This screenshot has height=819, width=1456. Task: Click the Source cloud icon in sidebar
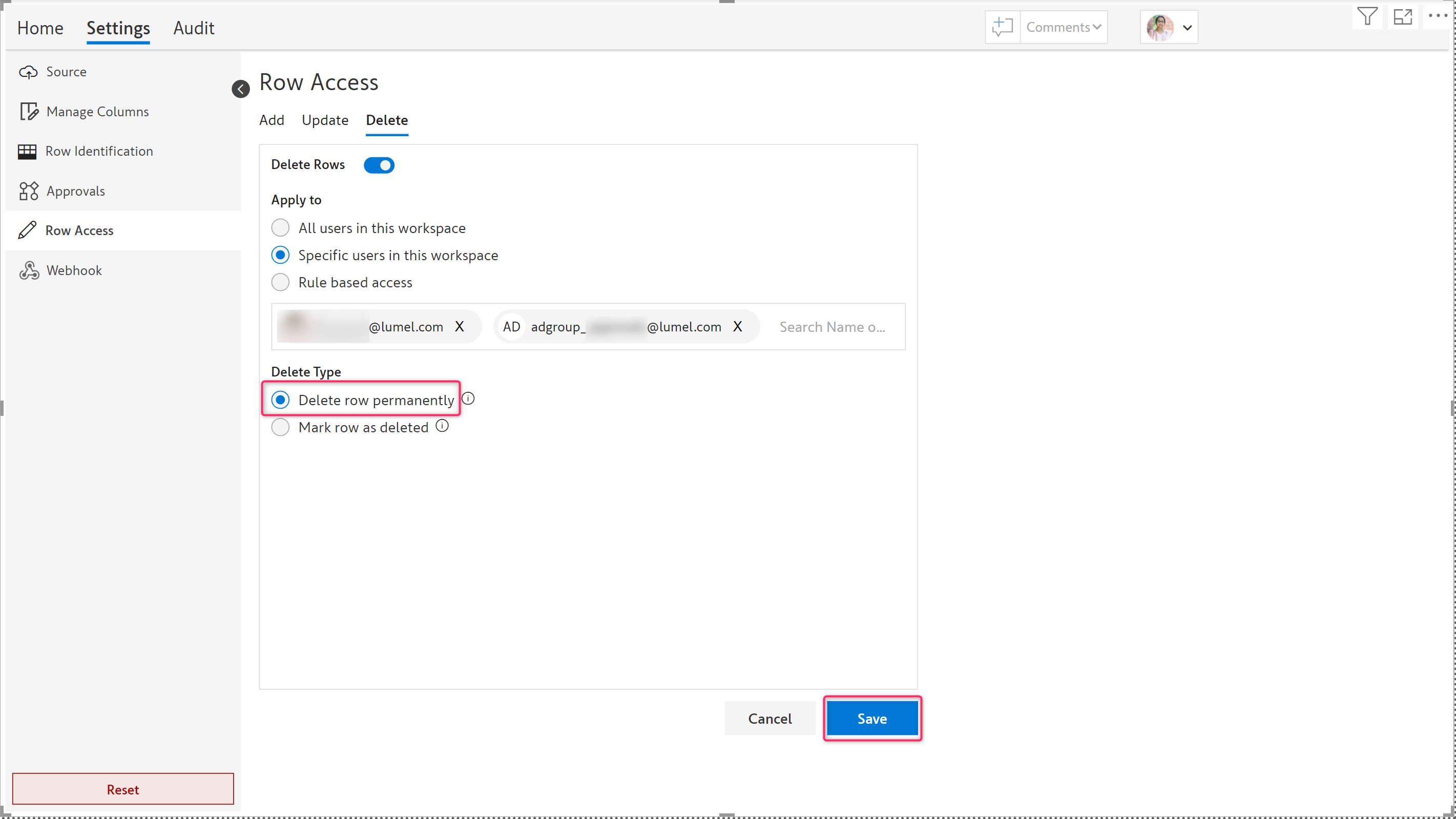click(28, 72)
